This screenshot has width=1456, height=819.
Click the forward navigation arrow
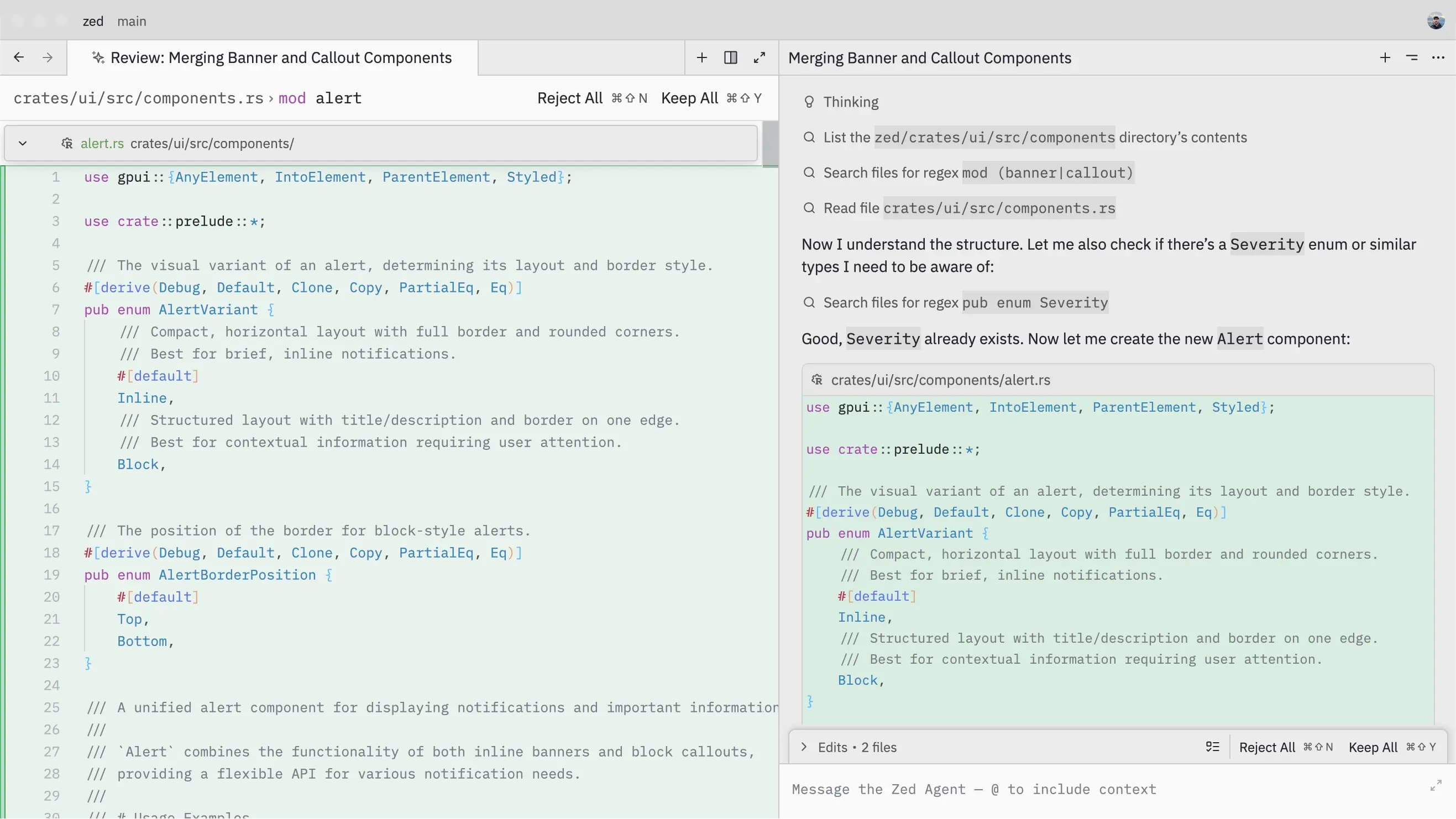pyautogui.click(x=48, y=57)
